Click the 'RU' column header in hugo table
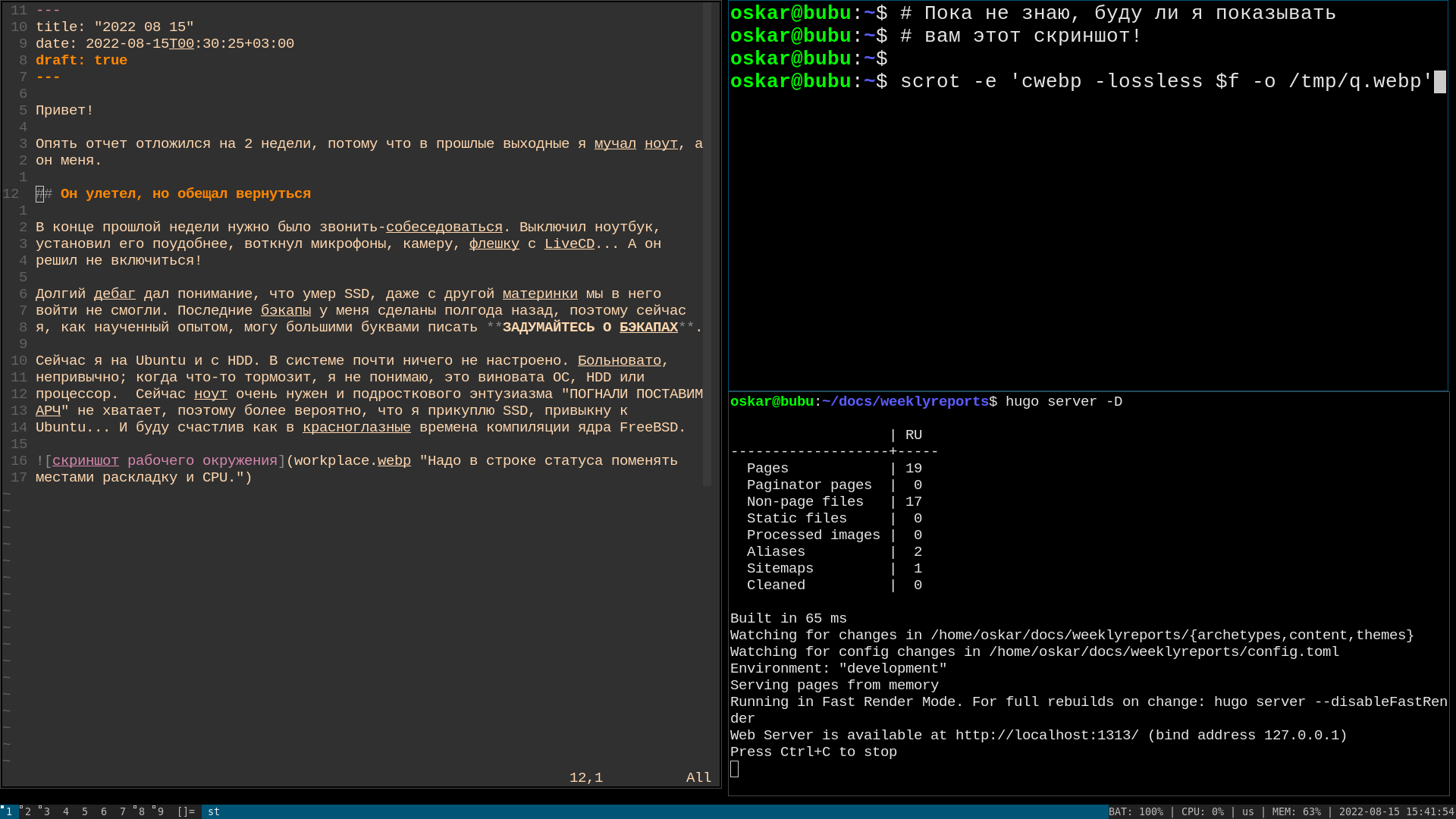 click(x=914, y=435)
